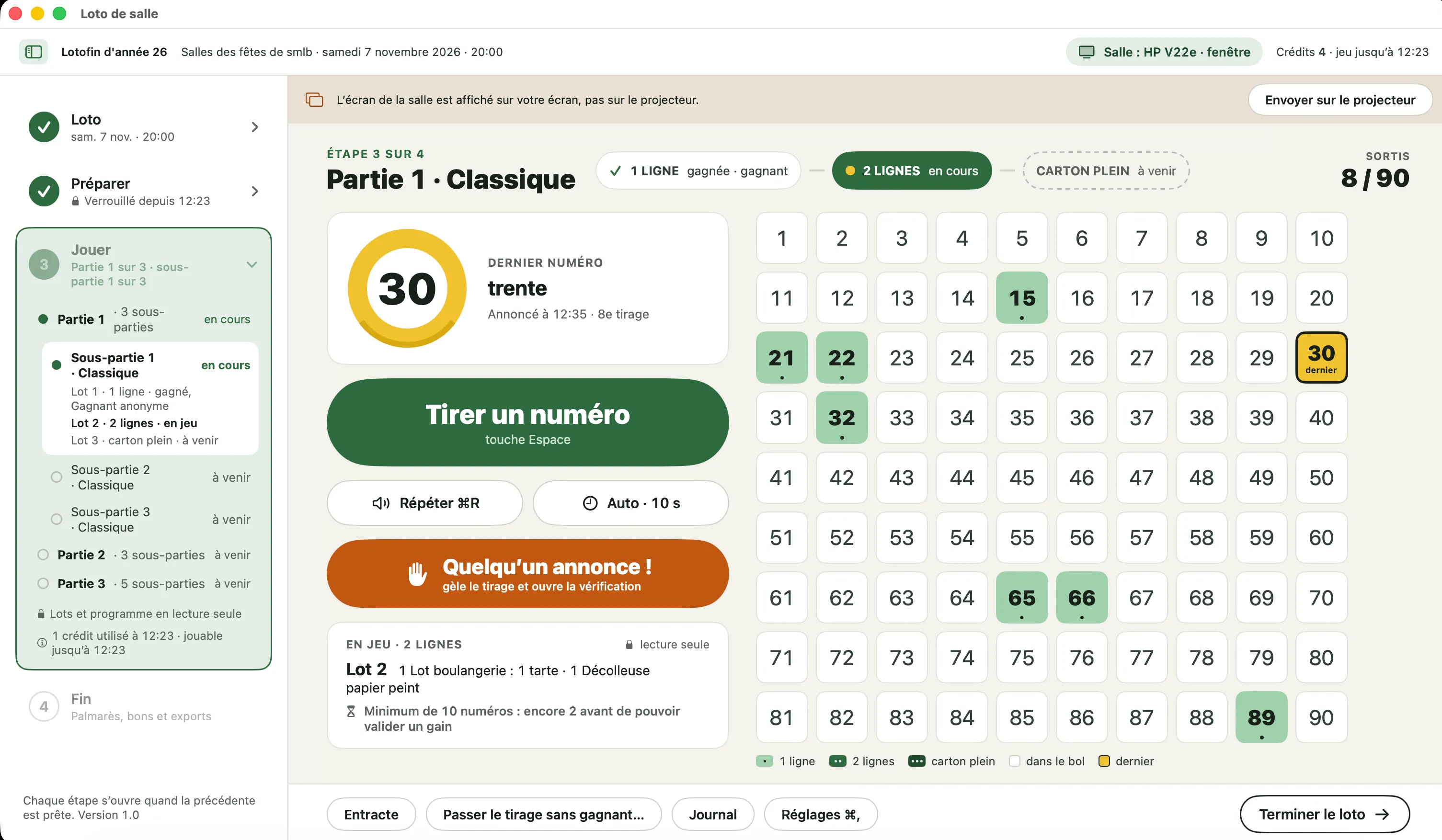Open the Salle : HP V22e fenêtre selector
The image size is (1442, 840).
pyautogui.click(x=1164, y=52)
